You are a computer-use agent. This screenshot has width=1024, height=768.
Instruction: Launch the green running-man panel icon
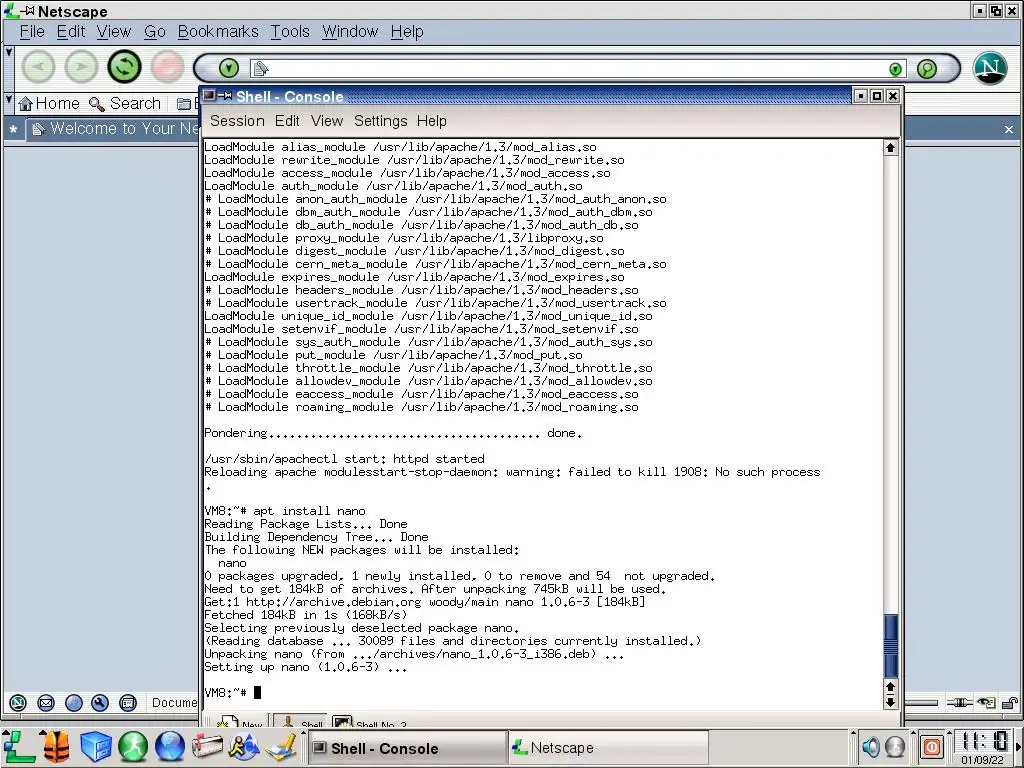[x=133, y=746]
